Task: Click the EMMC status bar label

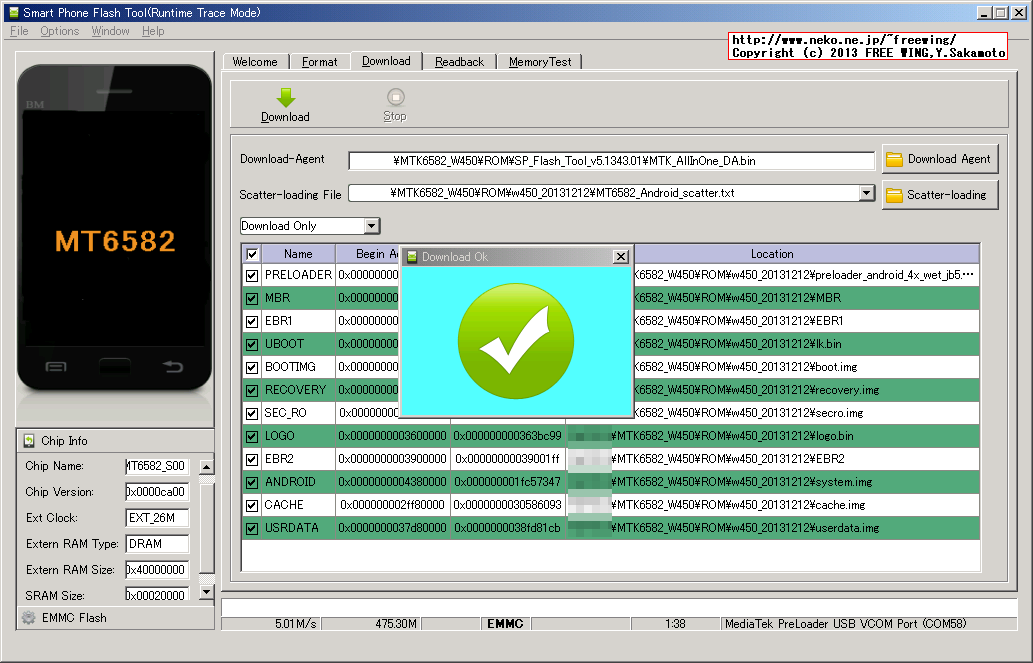Action: [x=505, y=623]
